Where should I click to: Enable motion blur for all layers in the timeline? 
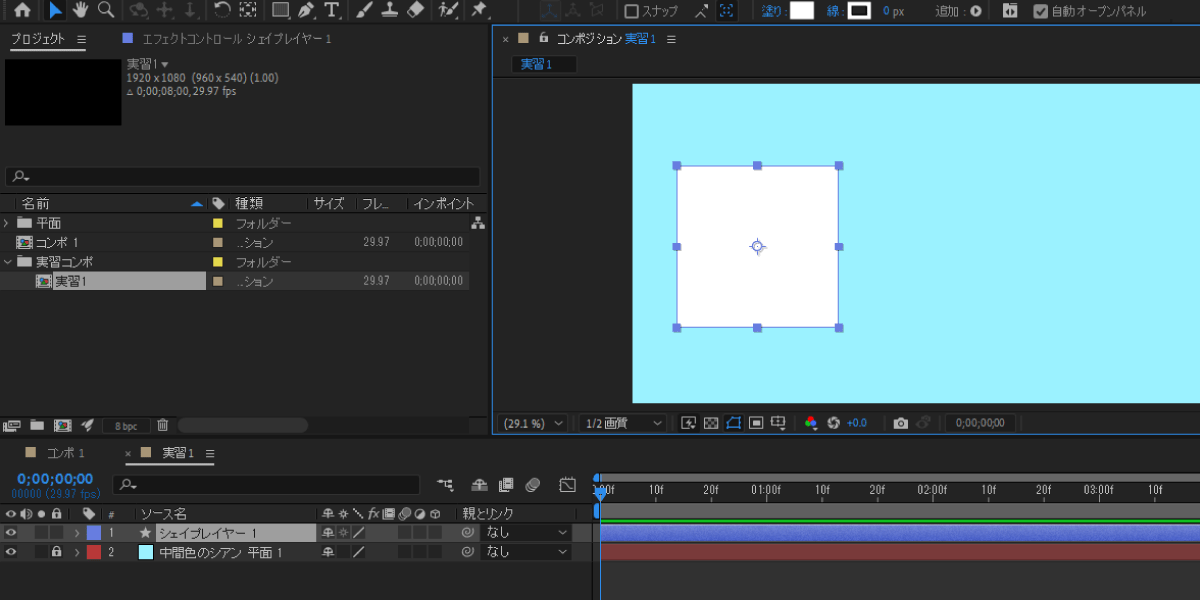pyautogui.click(x=533, y=485)
